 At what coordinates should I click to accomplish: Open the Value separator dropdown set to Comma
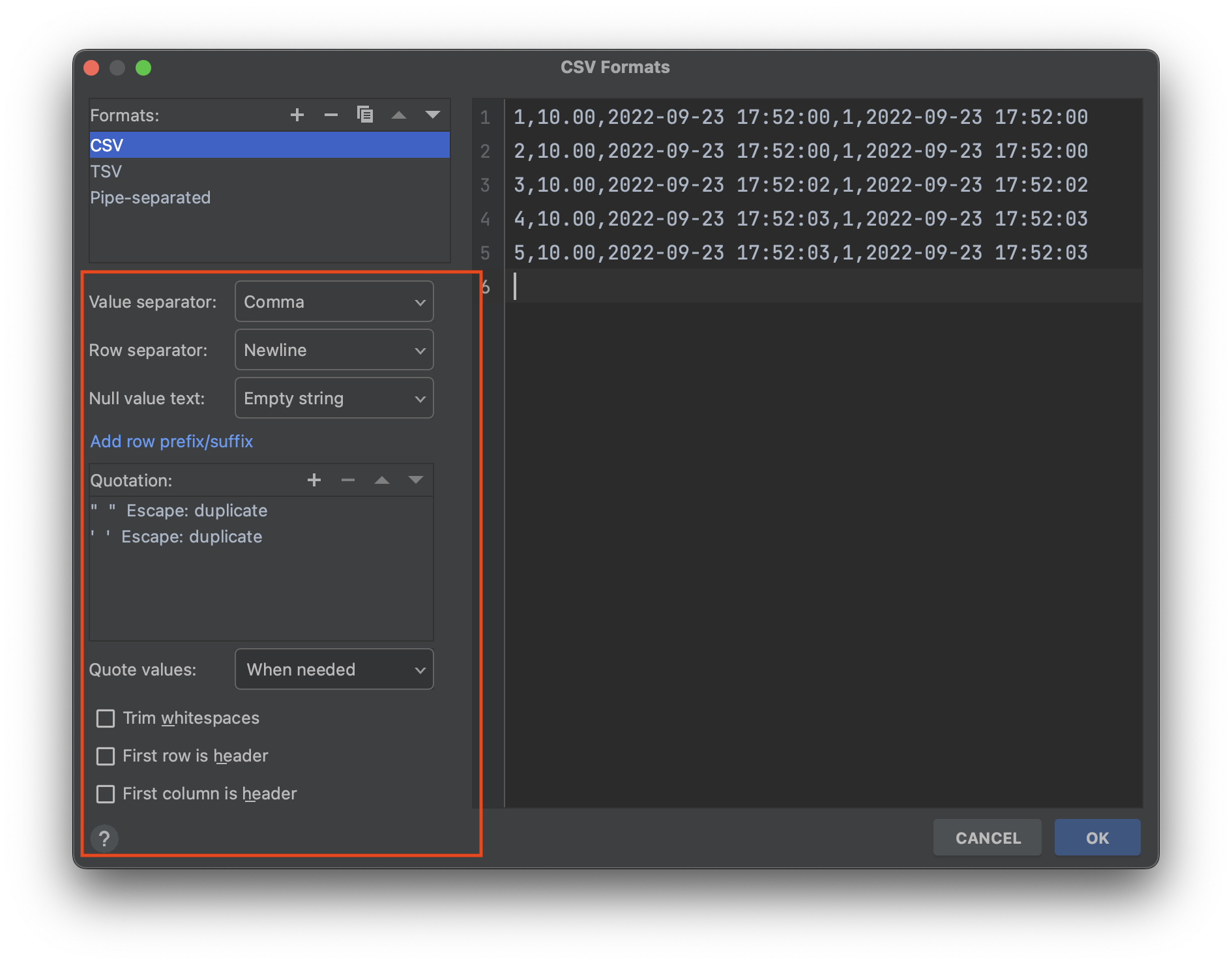tap(334, 302)
